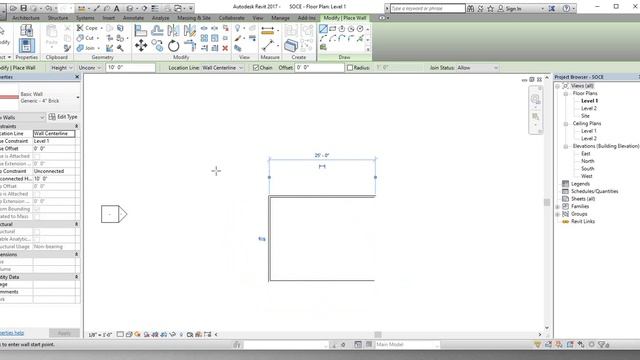Screen dimensions: 640x360
Task: Click the Aligned Dimension measure icon
Action: tap(267, 31)
